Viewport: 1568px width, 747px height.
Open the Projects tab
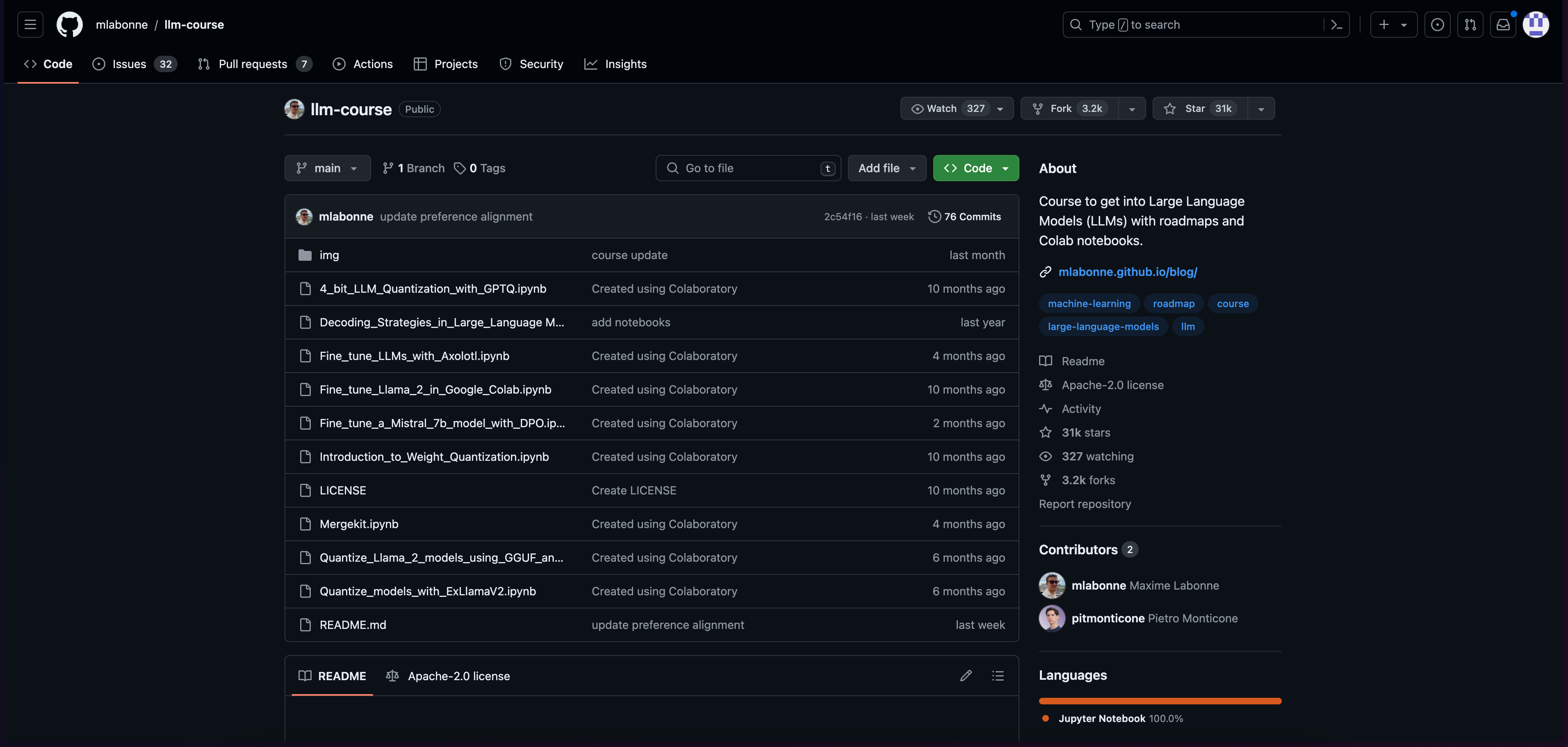tap(446, 64)
